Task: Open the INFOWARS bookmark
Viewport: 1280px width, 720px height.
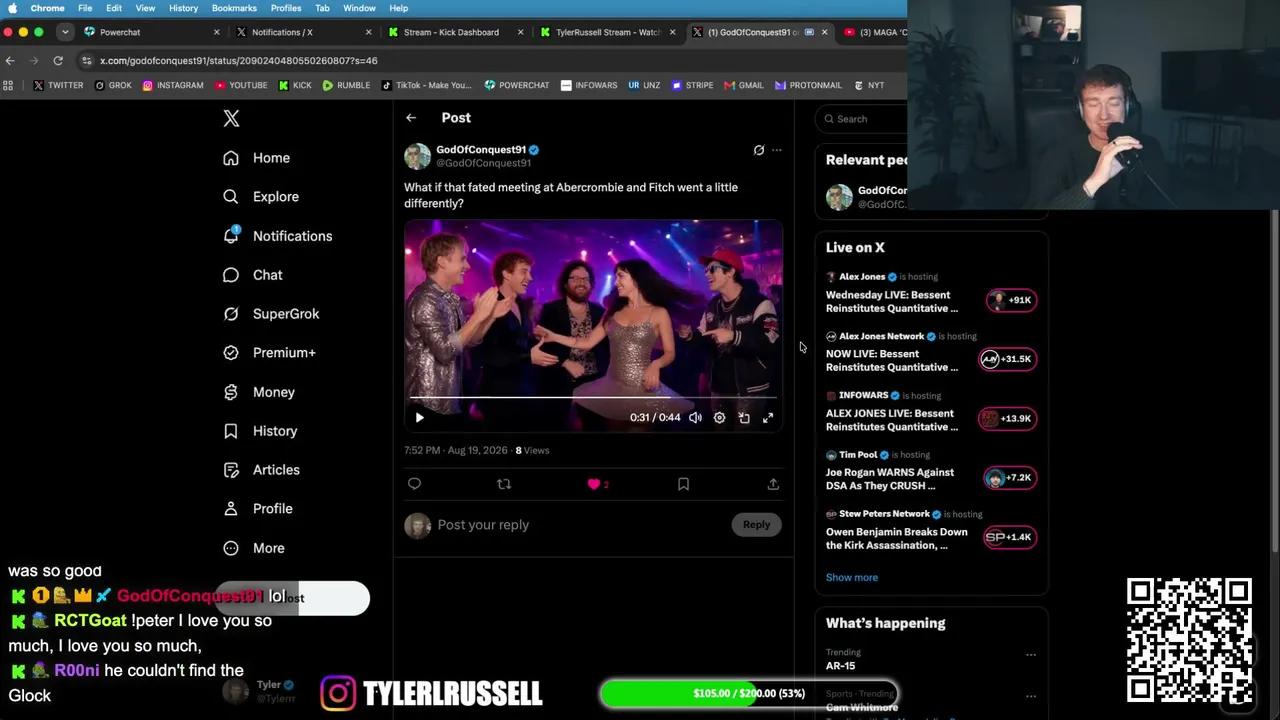Action: coord(589,86)
